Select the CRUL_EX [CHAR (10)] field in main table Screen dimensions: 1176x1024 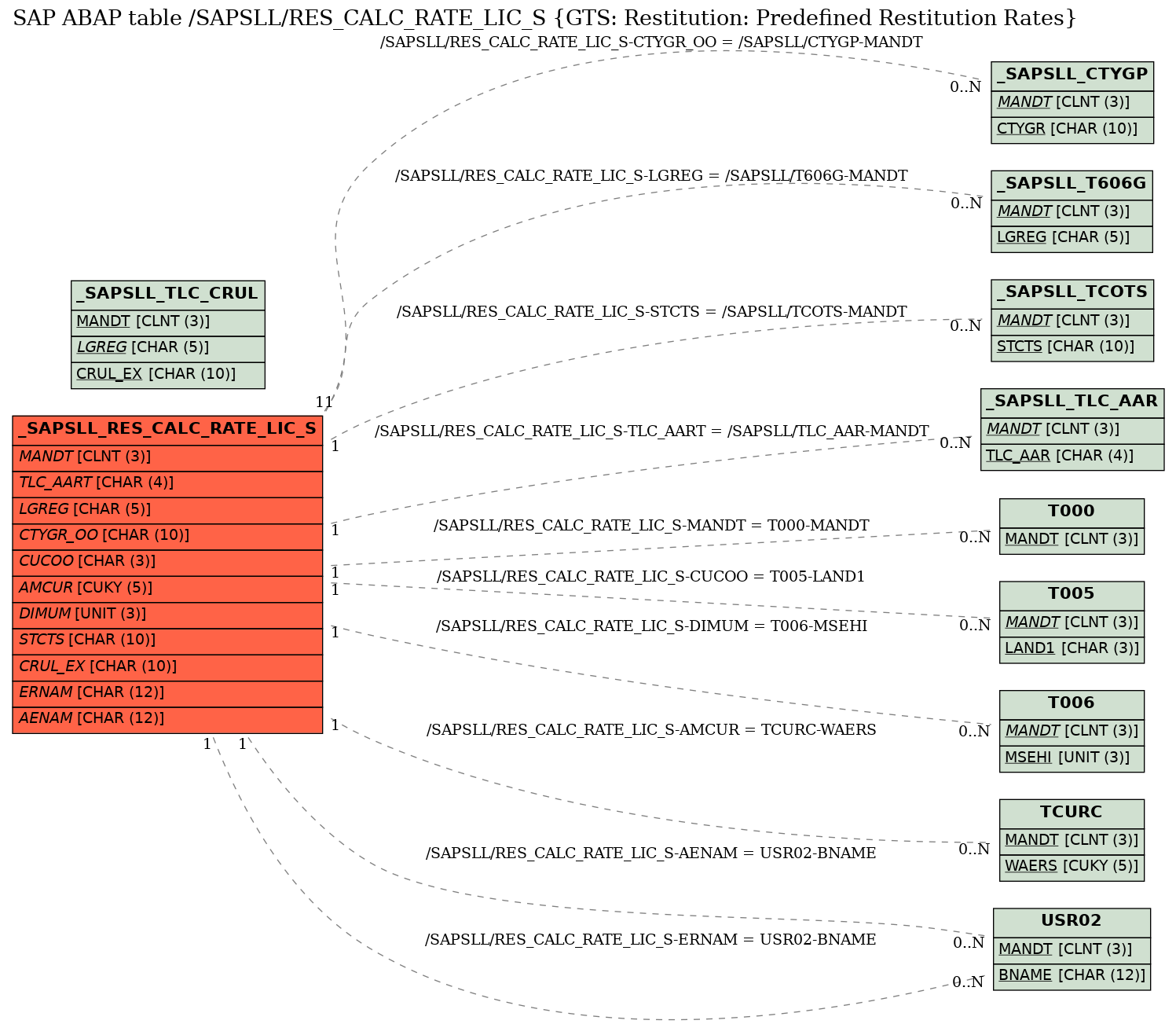coord(167,667)
